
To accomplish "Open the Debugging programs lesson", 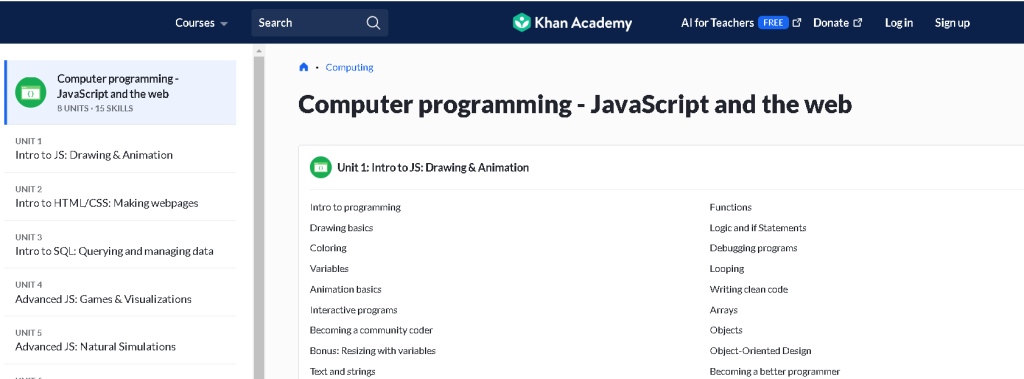I will click(753, 248).
